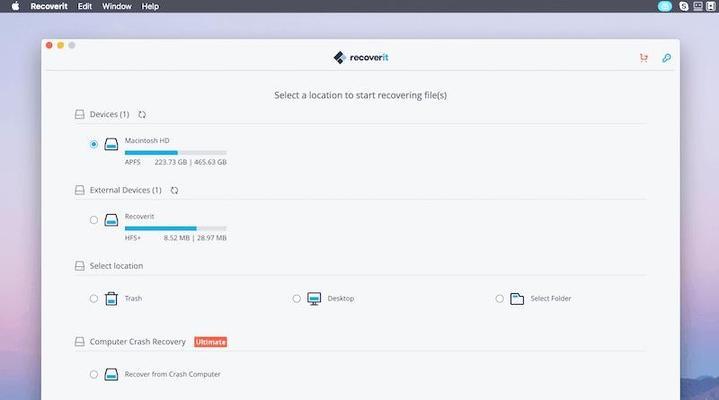The width and height of the screenshot is (719, 400).
Task: Select the Desktop radio button
Action: click(x=297, y=299)
